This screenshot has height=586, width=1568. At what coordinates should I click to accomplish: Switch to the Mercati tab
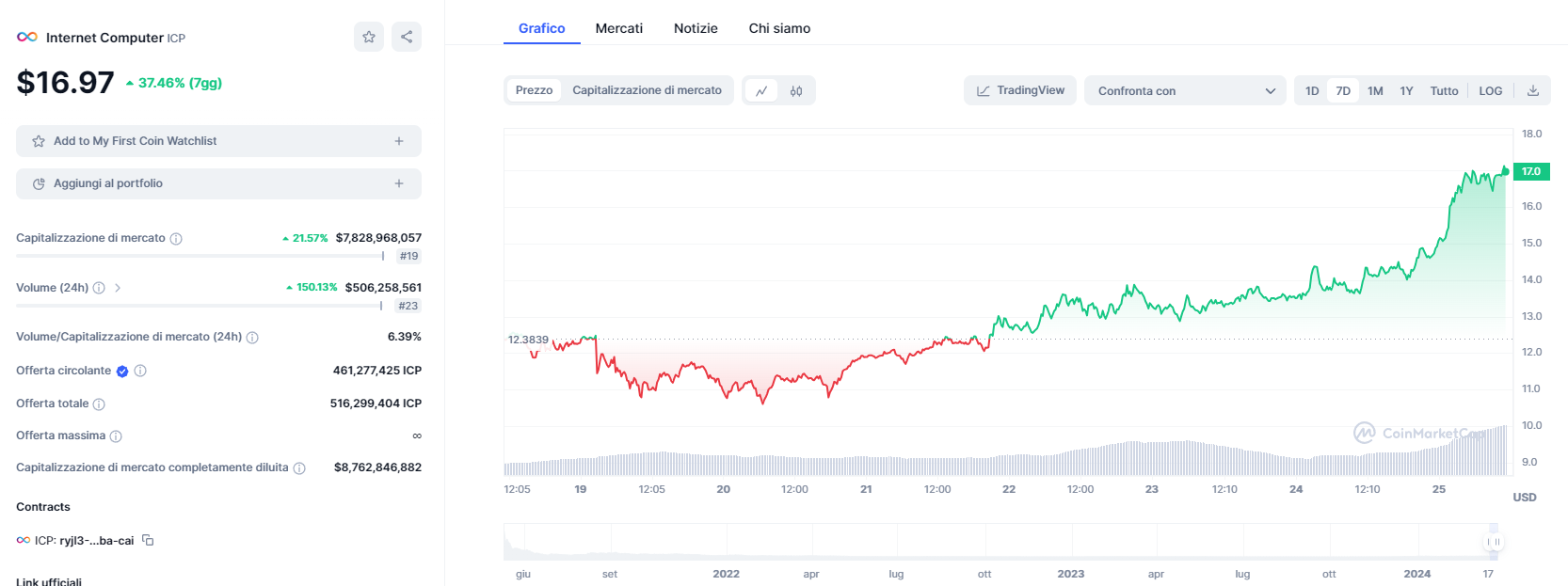click(x=618, y=28)
